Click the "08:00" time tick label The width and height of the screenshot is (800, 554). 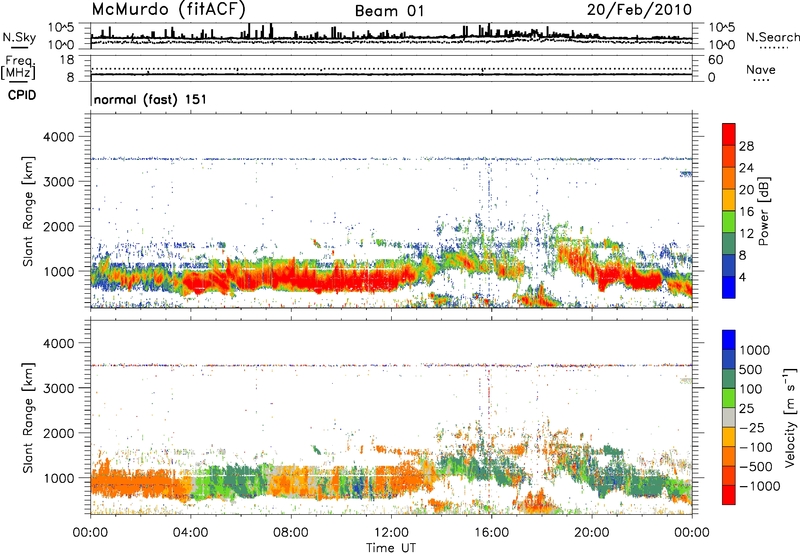pyautogui.click(x=291, y=533)
